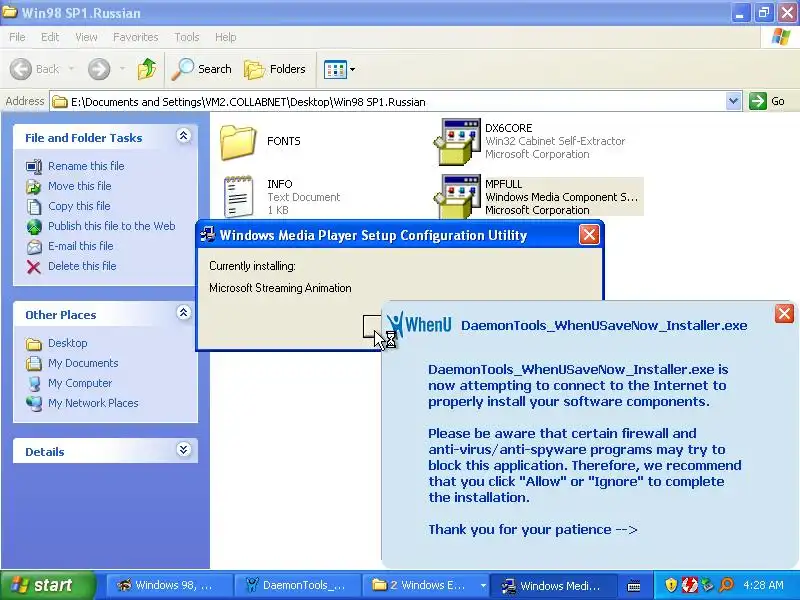This screenshot has height=600, width=800.
Task: Open the Favorites menu
Action: (136, 37)
